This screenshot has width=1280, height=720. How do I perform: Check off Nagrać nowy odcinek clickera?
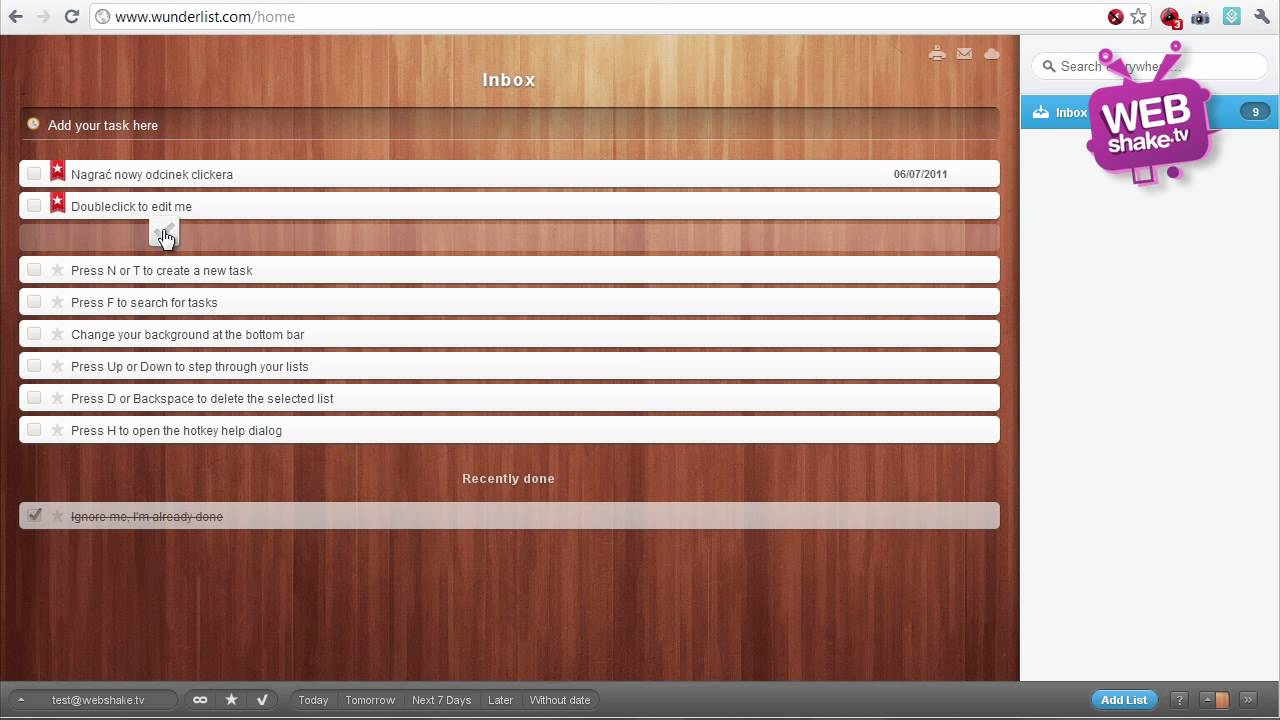(34, 173)
